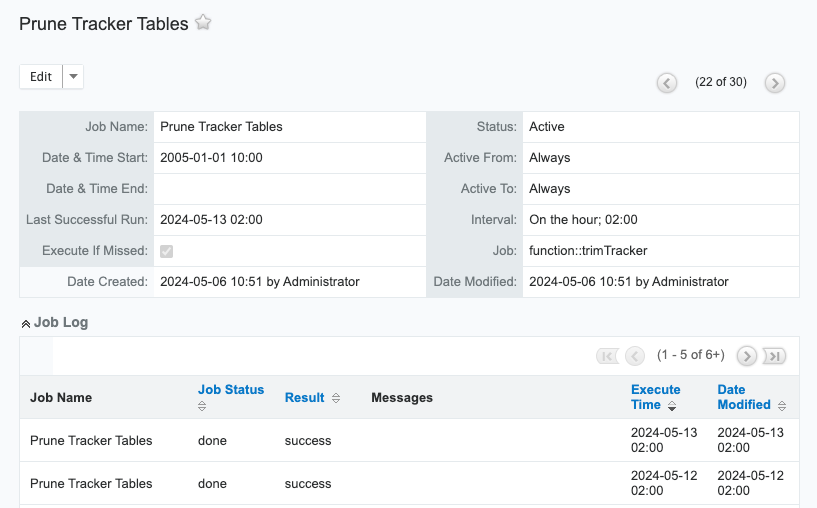The height and width of the screenshot is (508, 817).
Task: Sort Job Log by Execute Time
Action: 655,397
